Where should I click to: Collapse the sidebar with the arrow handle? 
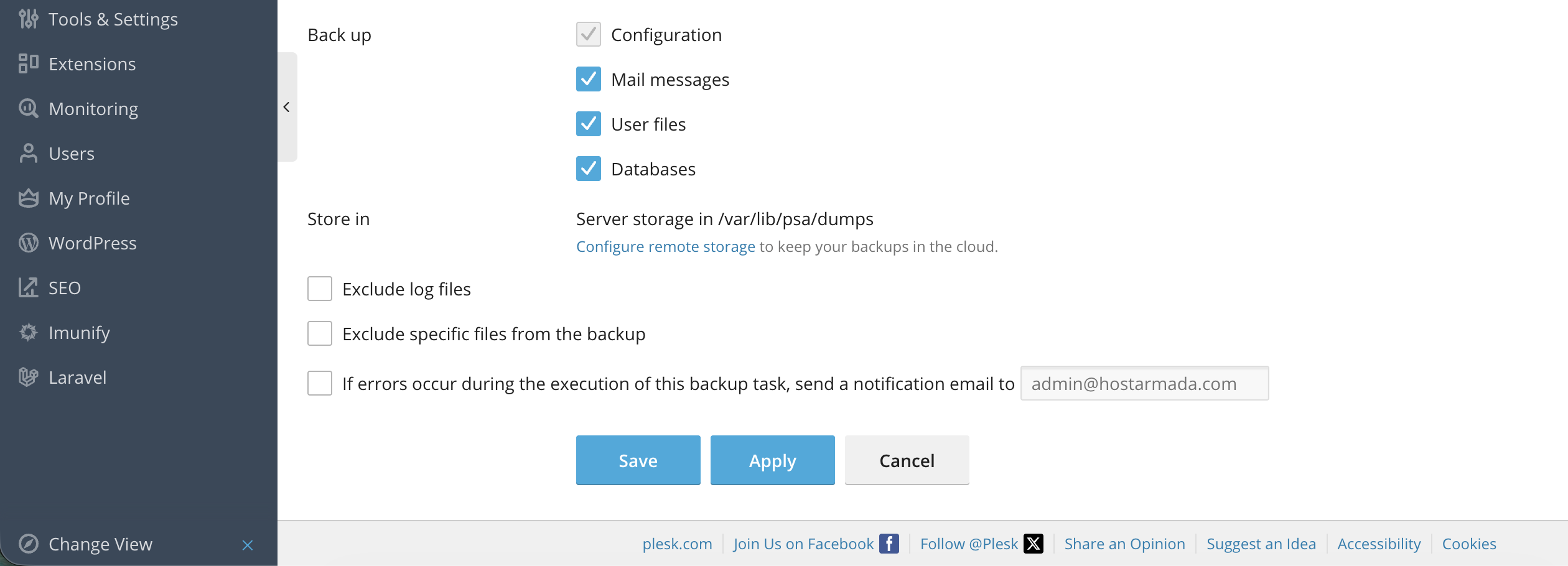287,107
